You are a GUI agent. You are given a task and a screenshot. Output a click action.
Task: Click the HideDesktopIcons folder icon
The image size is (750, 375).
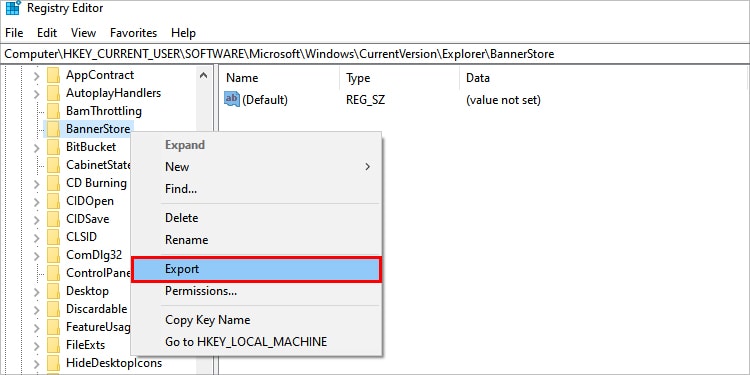[x=53, y=363]
